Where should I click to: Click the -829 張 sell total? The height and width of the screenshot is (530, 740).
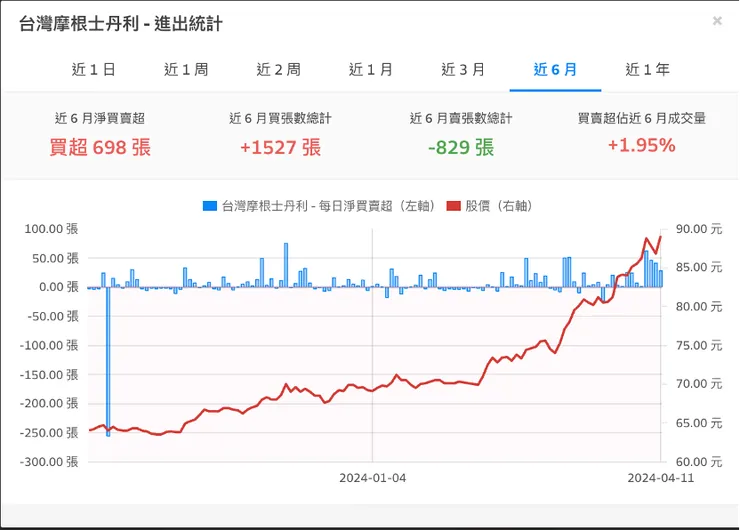click(x=461, y=147)
